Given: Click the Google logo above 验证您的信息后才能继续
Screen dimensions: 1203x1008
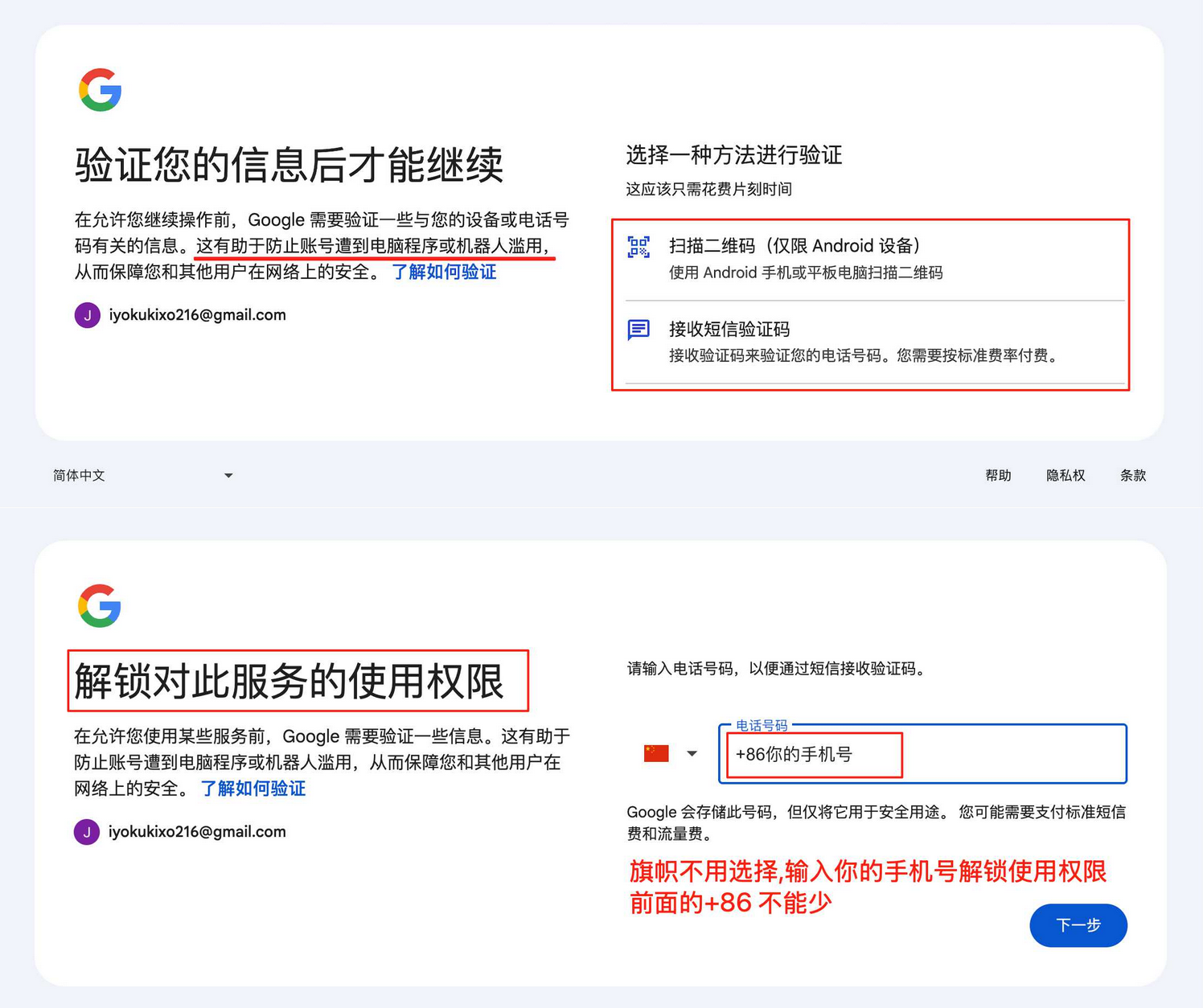Looking at the screenshot, I should pos(101,89).
